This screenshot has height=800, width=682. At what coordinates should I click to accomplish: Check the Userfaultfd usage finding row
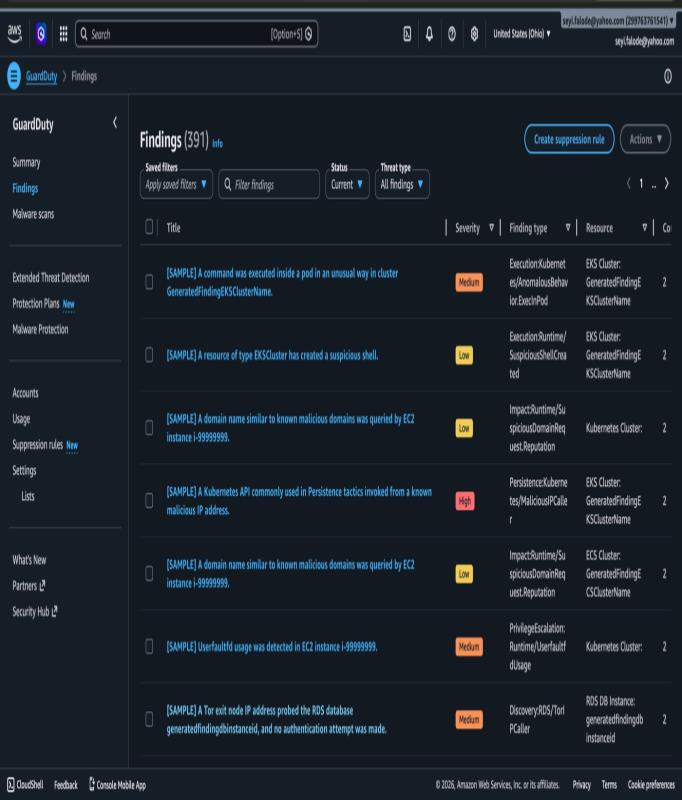[149, 646]
